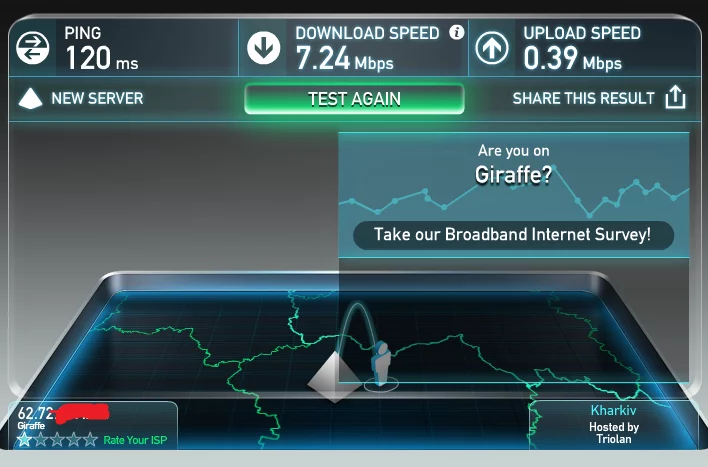The image size is (708, 467).
Task: Click the green Test Again button
Action: click(x=354, y=99)
